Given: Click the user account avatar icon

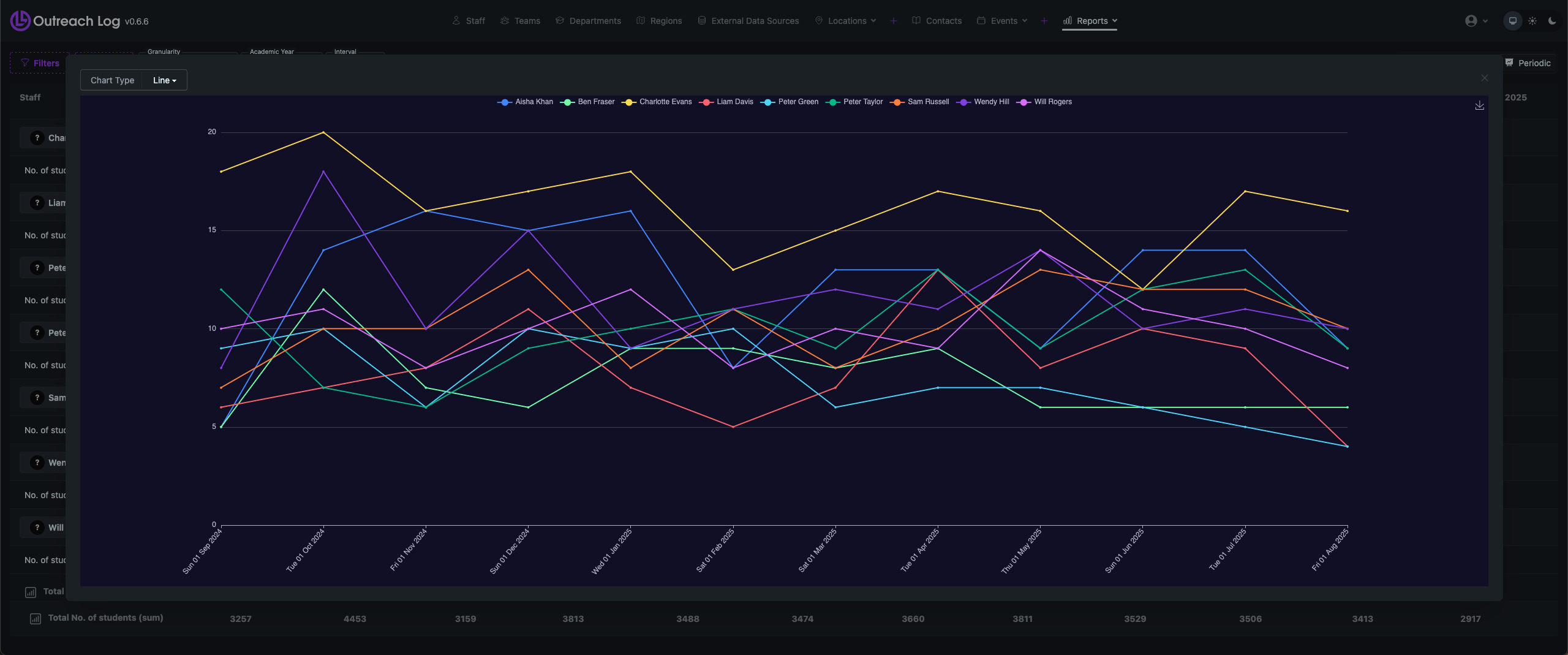Looking at the screenshot, I should (x=1471, y=21).
